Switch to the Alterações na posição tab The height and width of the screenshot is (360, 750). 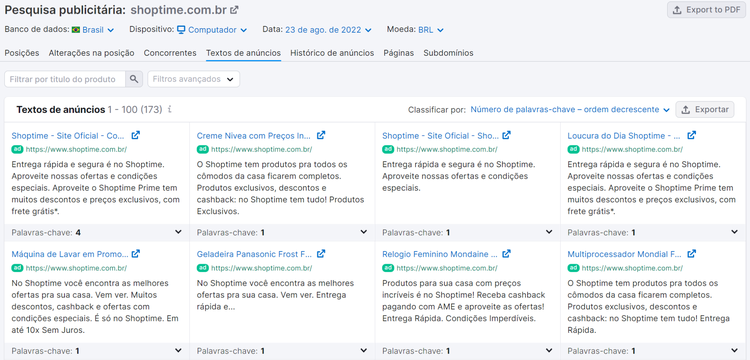91,53
